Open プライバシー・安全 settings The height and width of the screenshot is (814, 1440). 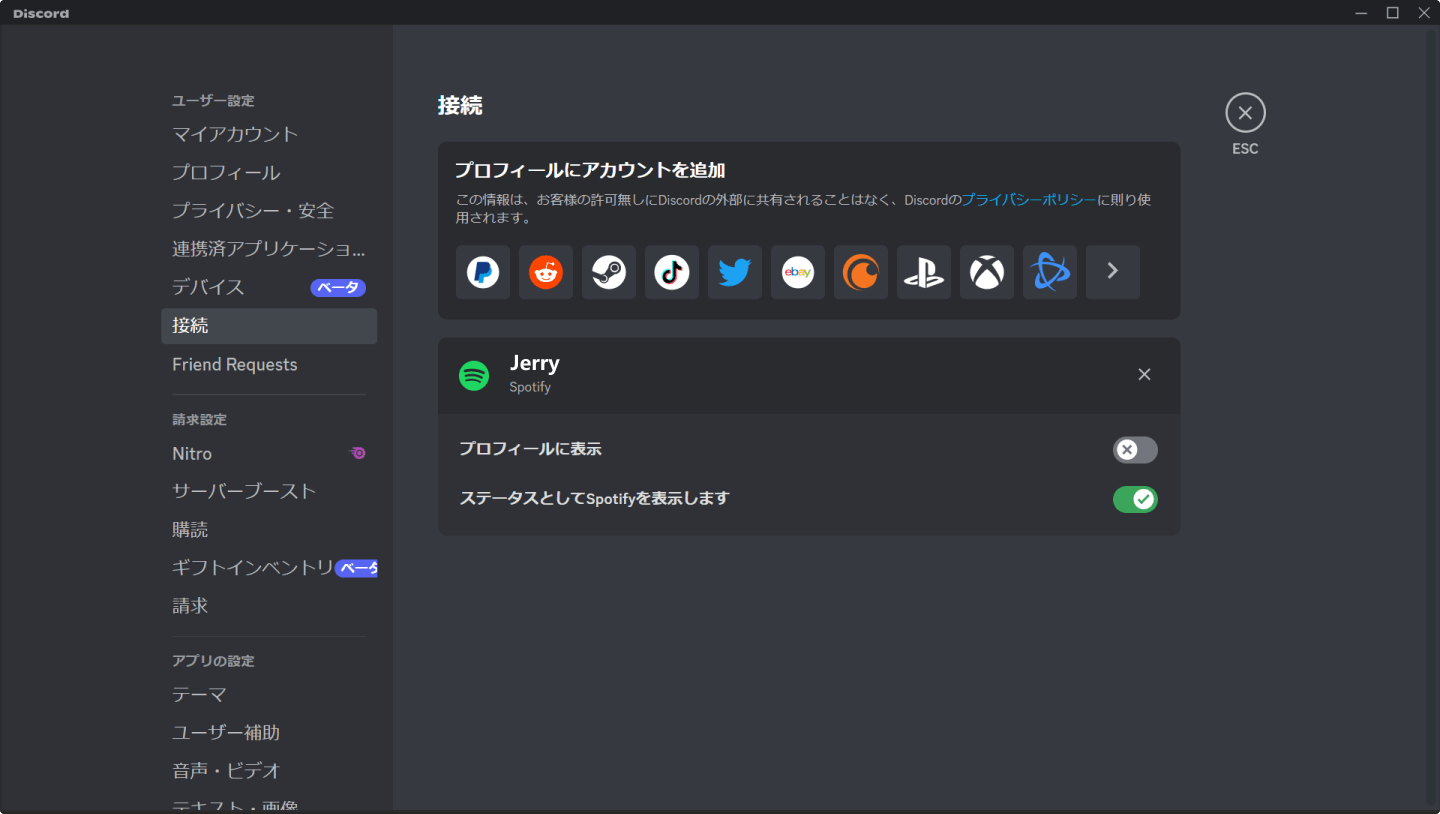tap(269, 210)
